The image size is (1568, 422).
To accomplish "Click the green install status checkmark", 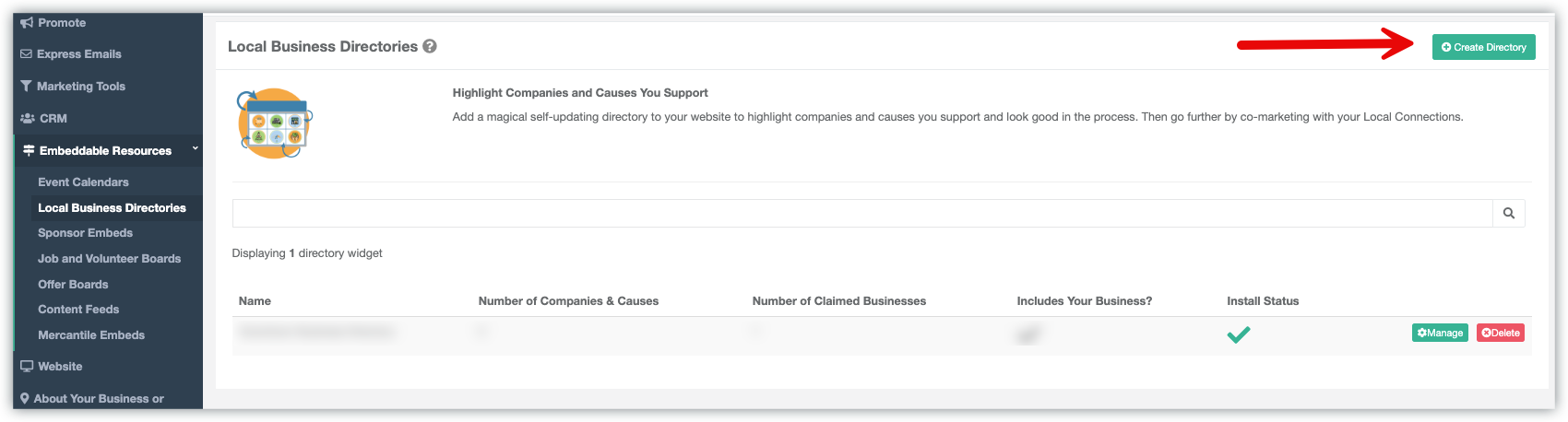I will coord(1239,334).
